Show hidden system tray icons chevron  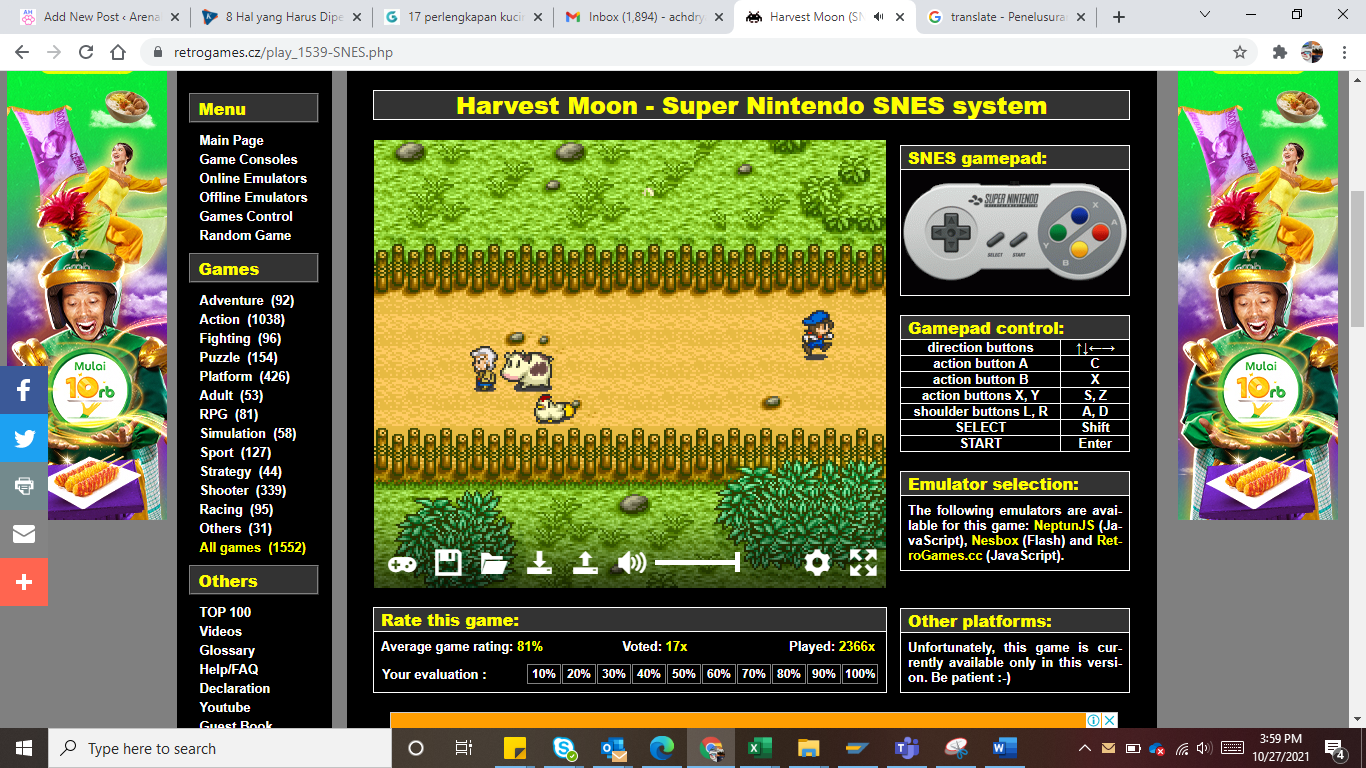pos(1085,748)
